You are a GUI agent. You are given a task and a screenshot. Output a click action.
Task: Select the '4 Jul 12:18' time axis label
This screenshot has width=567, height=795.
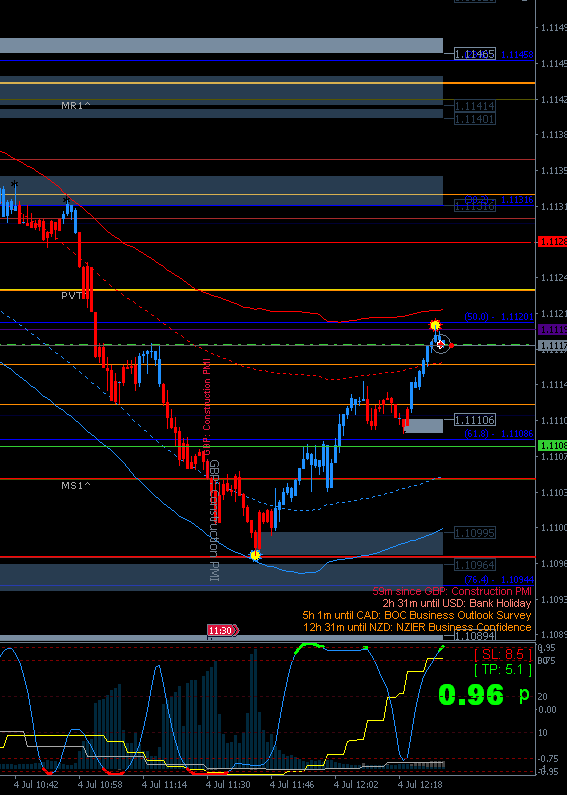420,785
